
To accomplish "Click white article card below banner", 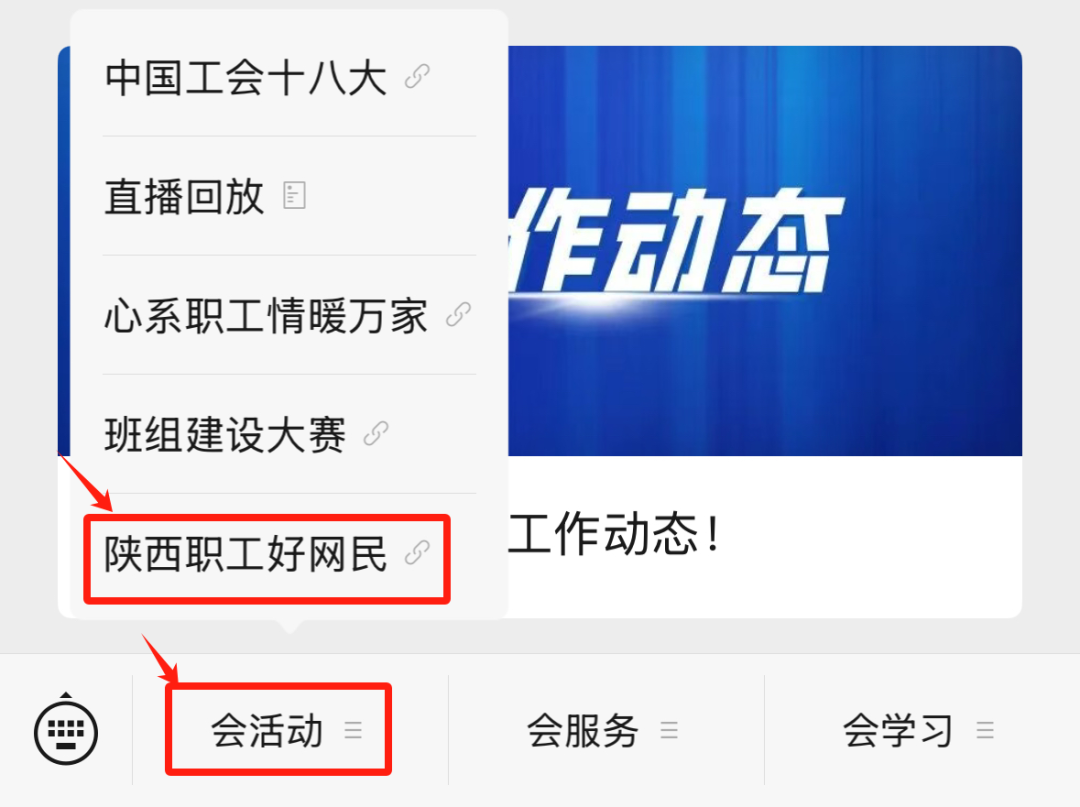I will pos(765,536).
